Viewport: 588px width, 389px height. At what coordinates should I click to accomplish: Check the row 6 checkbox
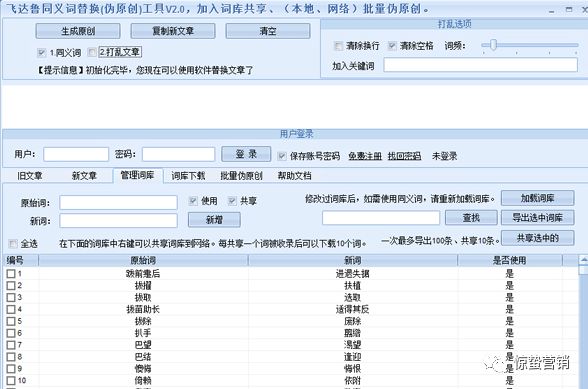coord(11,333)
